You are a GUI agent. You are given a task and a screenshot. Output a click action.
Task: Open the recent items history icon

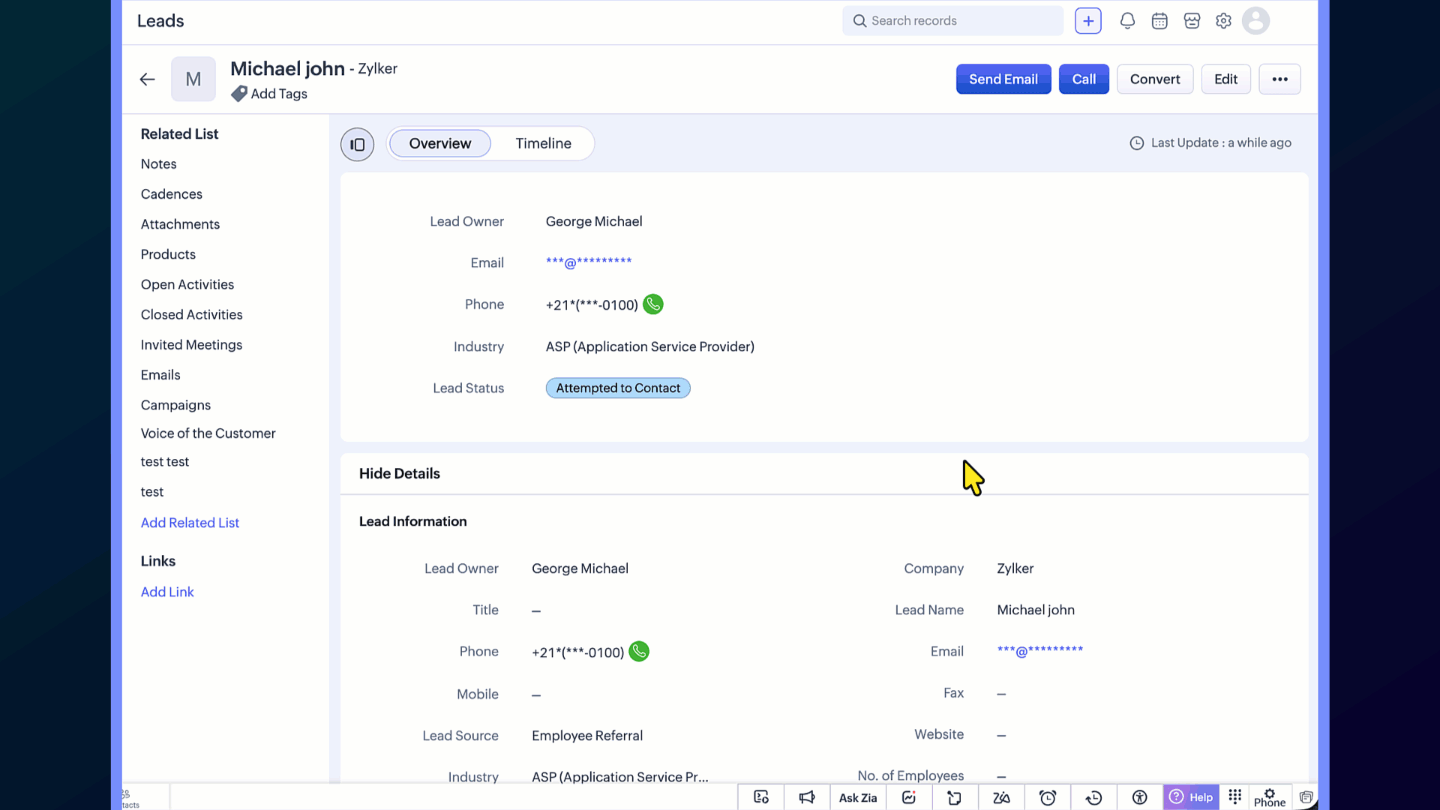coord(1093,797)
